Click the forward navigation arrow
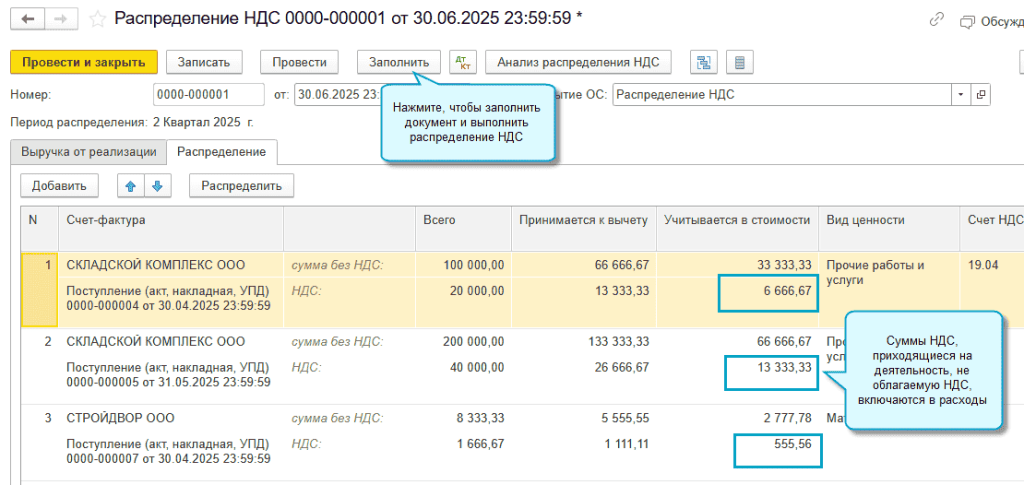This screenshot has height=485, width=1024. click(x=61, y=19)
